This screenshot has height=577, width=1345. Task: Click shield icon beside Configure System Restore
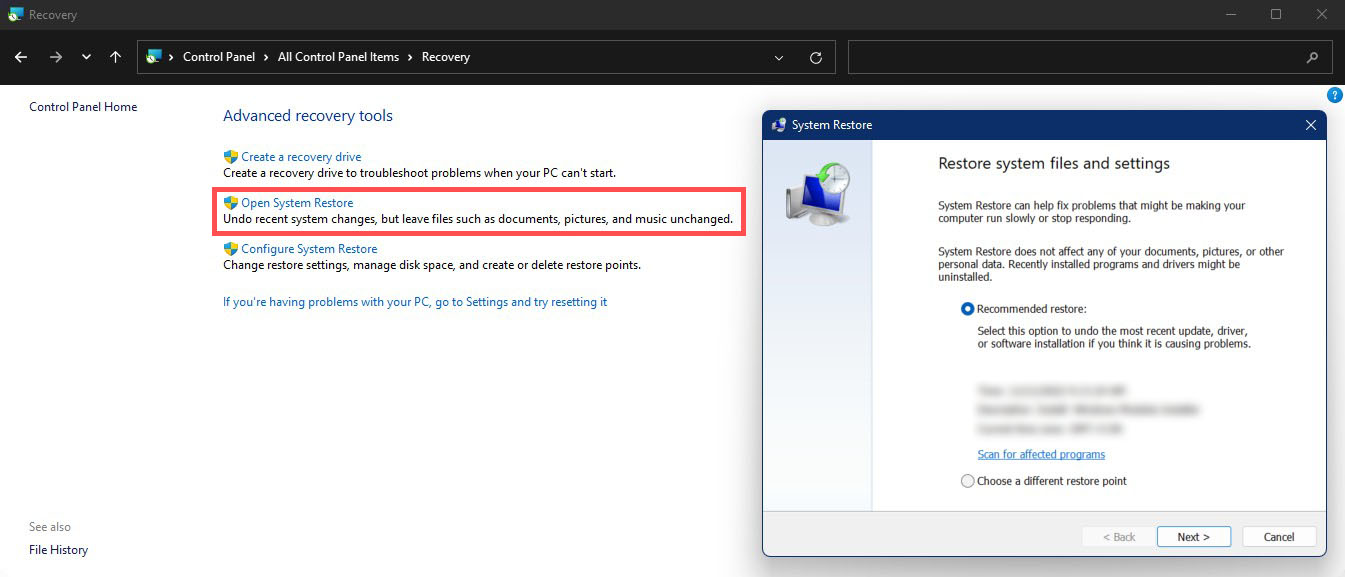[x=231, y=249]
